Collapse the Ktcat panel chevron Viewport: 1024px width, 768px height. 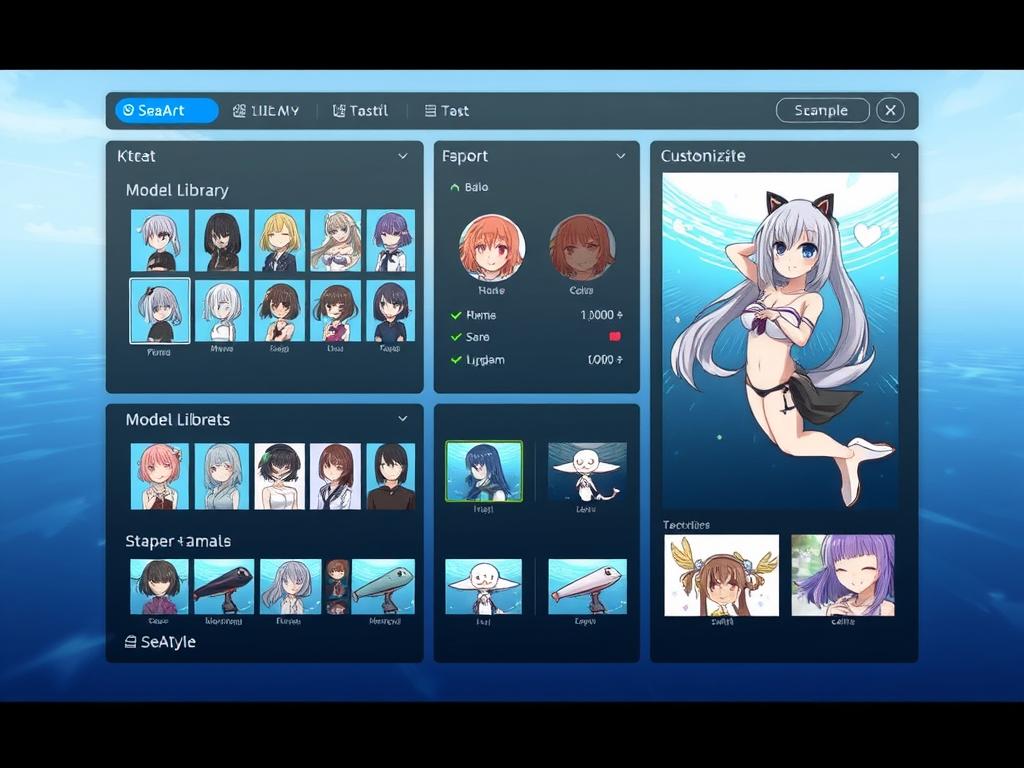pyautogui.click(x=403, y=156)
